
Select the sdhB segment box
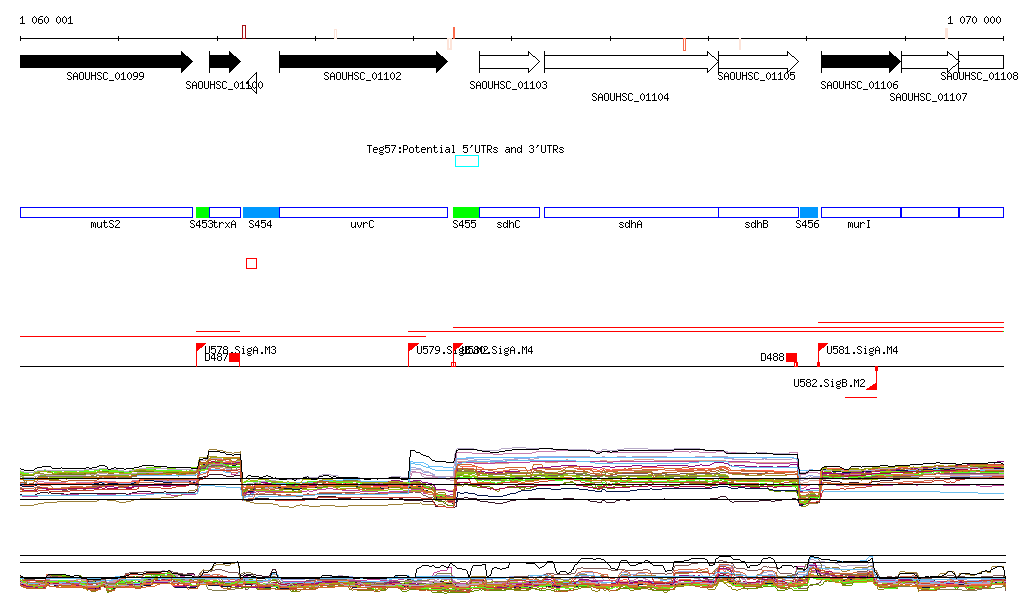pos(758,212)
